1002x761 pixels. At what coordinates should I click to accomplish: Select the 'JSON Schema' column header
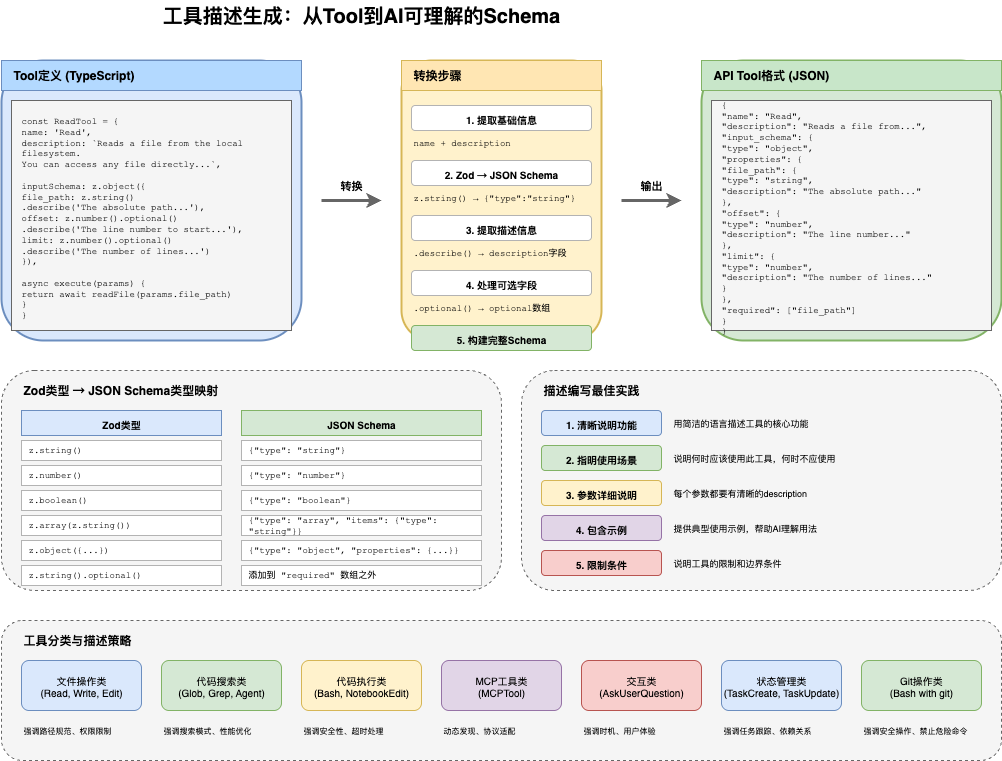click(361, 425)
